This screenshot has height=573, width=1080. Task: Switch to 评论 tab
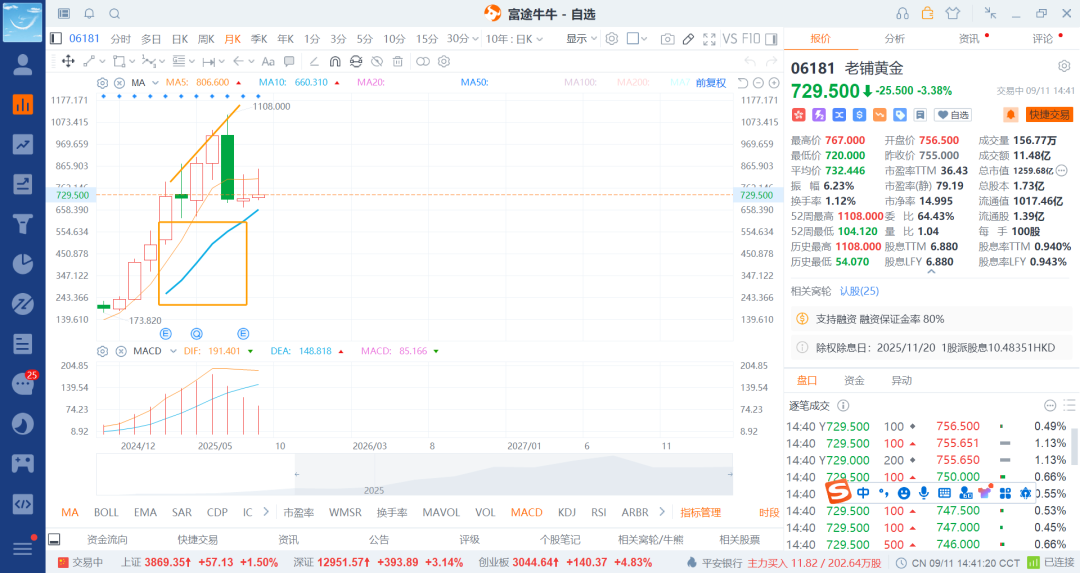[x=1043, y=39]
